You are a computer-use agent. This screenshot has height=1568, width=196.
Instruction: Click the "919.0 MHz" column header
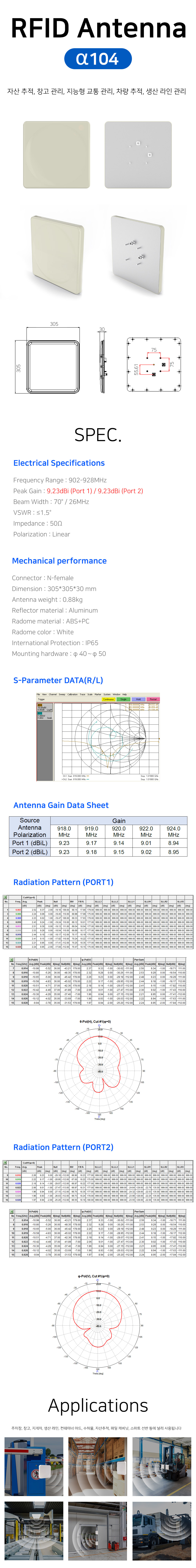91,831
